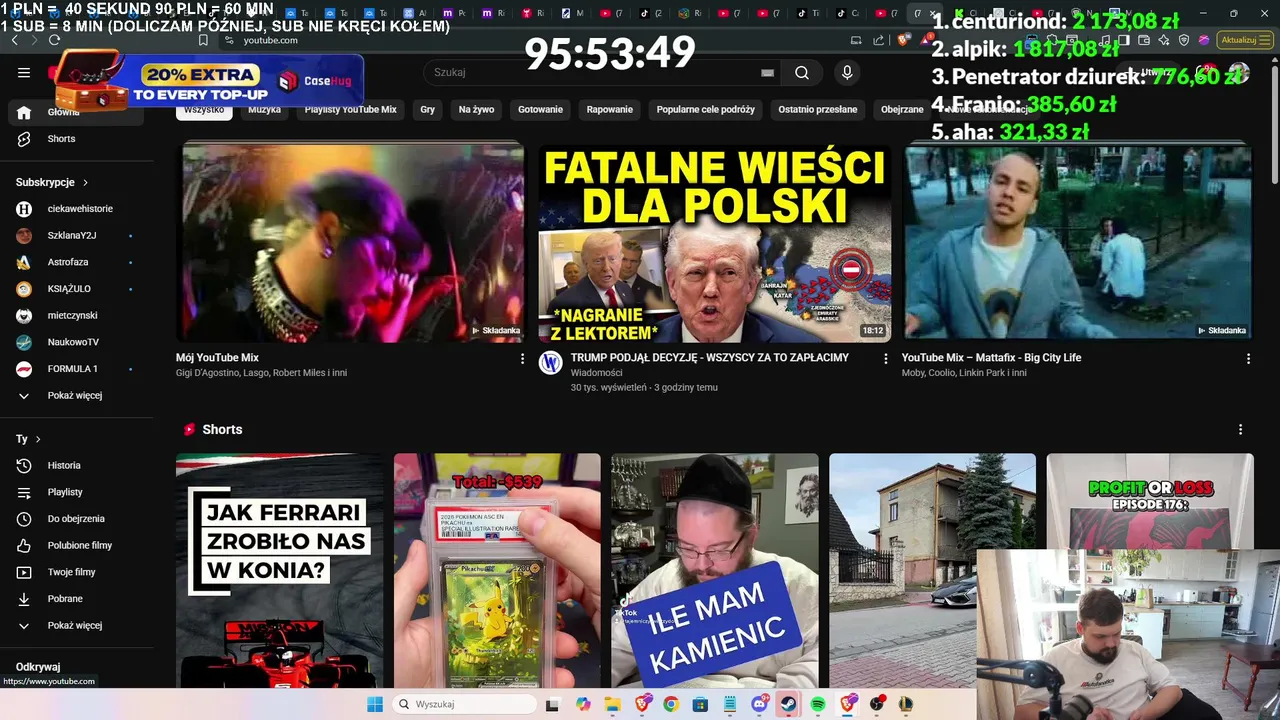Open Google Chrome from the taskbar
The width and height of the screenshot is (1280, 720).
[670, 704]
